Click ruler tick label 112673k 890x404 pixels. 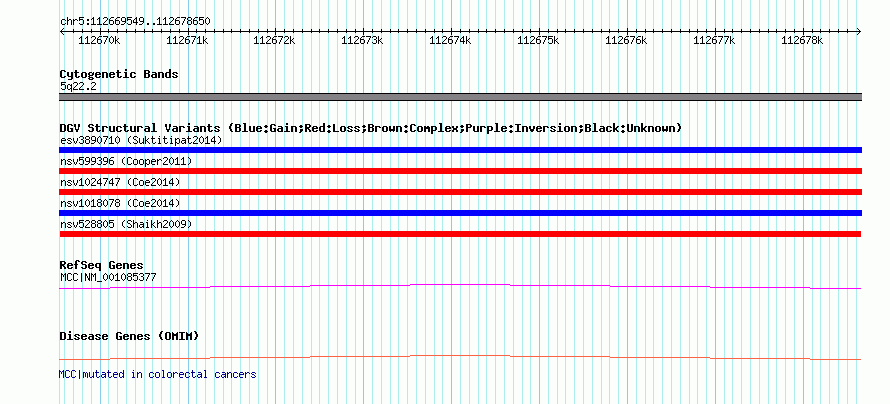[363, 40]
